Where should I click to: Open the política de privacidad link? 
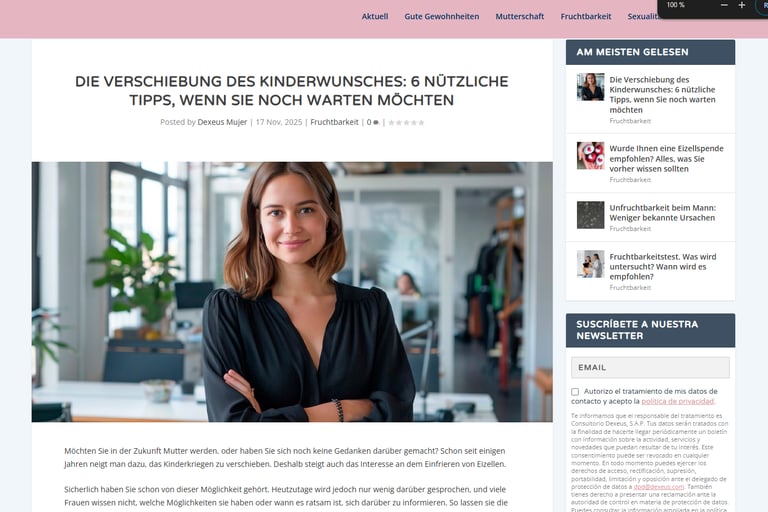click(677, 401)
